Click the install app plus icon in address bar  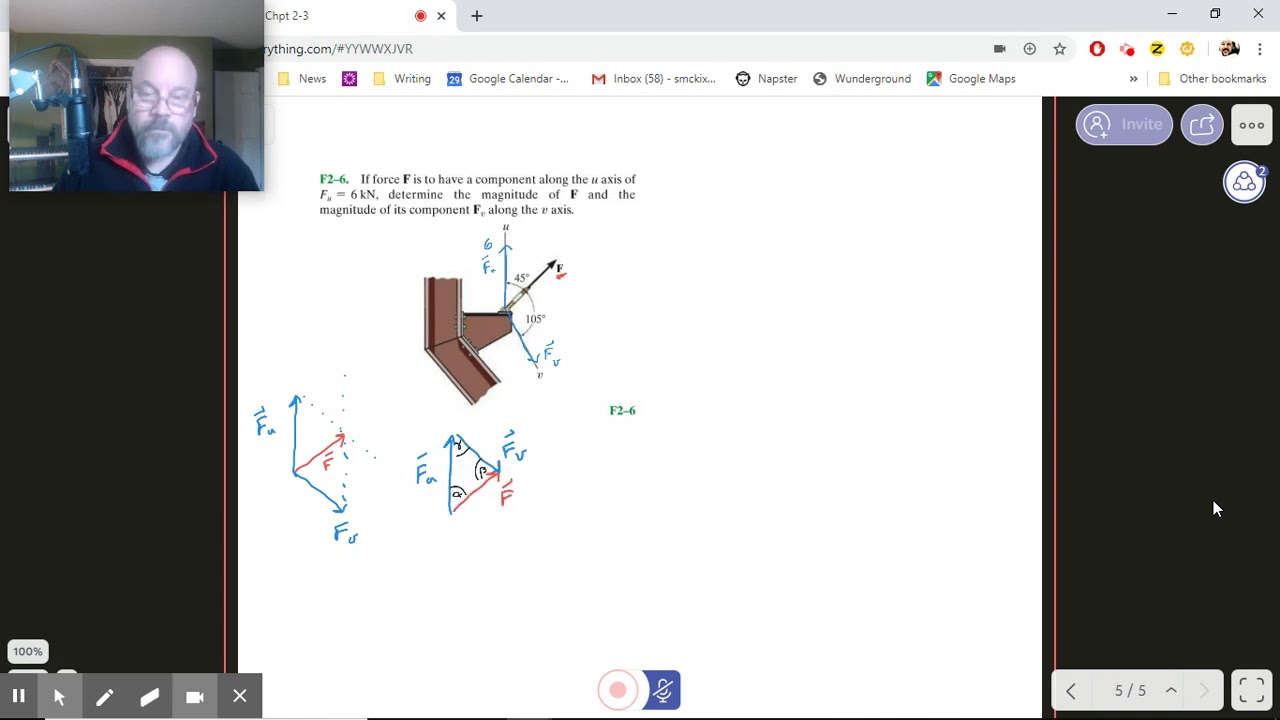tap(1029, 49)
